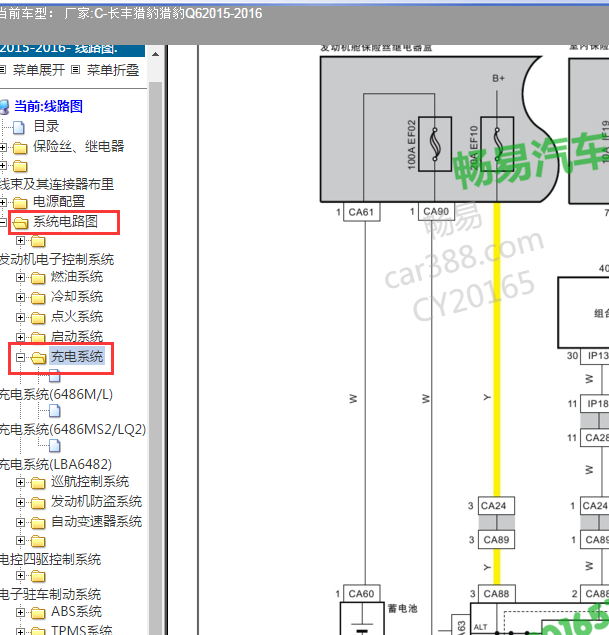Expand the 线束及其连接器布里 node
The image size is (609, 635).
(x=3, y=166)
